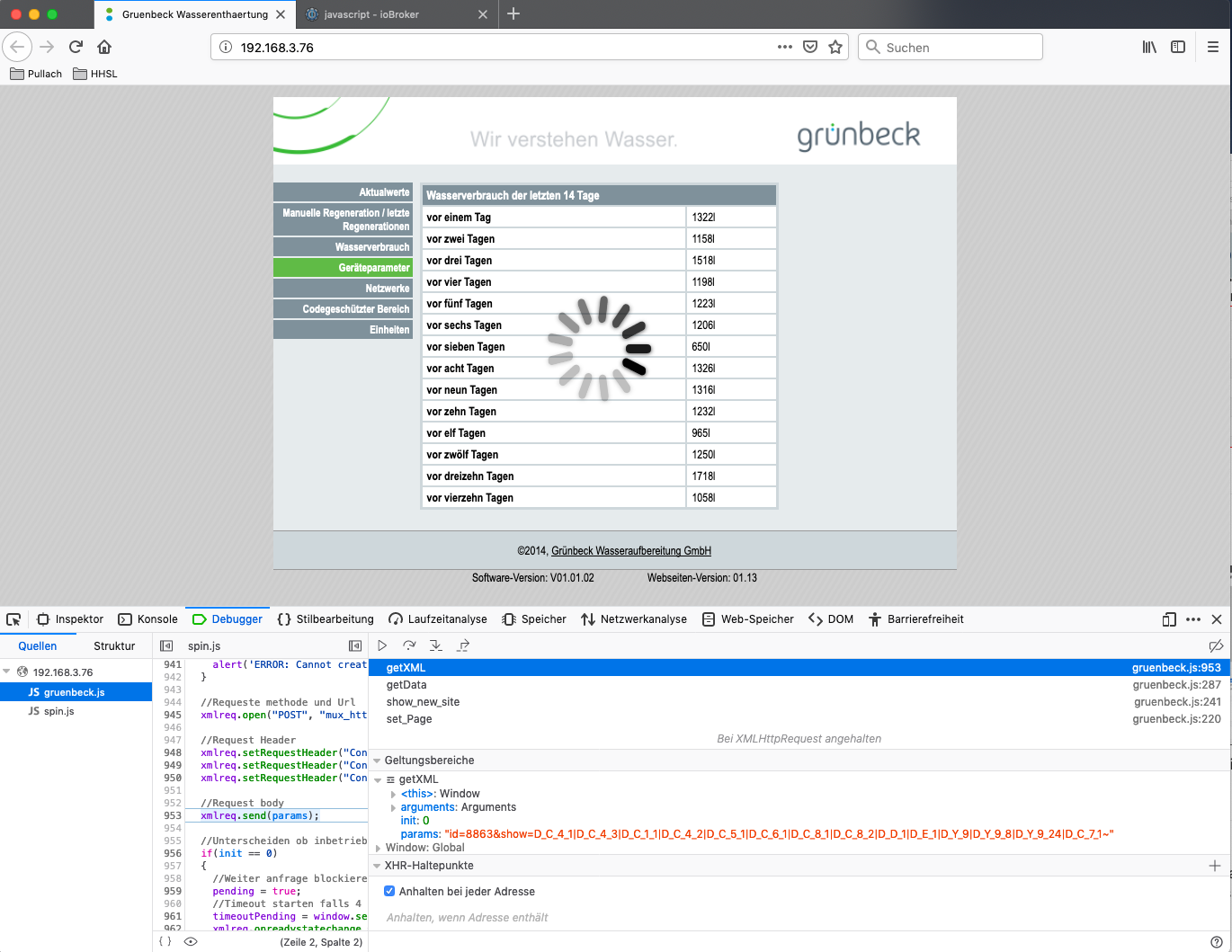Switch to the Konsole tab

[148, 619]
